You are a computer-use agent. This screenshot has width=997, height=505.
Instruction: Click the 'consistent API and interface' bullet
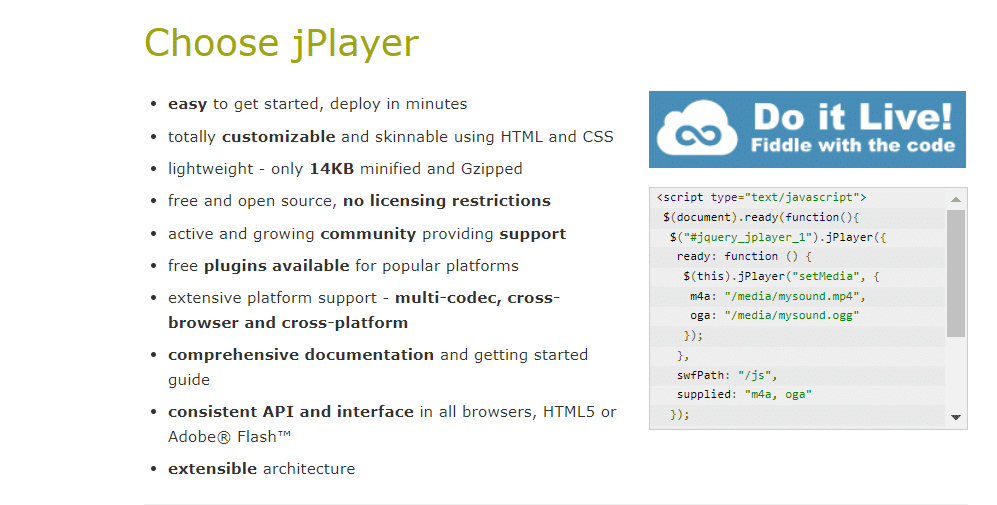coord(392,424)
